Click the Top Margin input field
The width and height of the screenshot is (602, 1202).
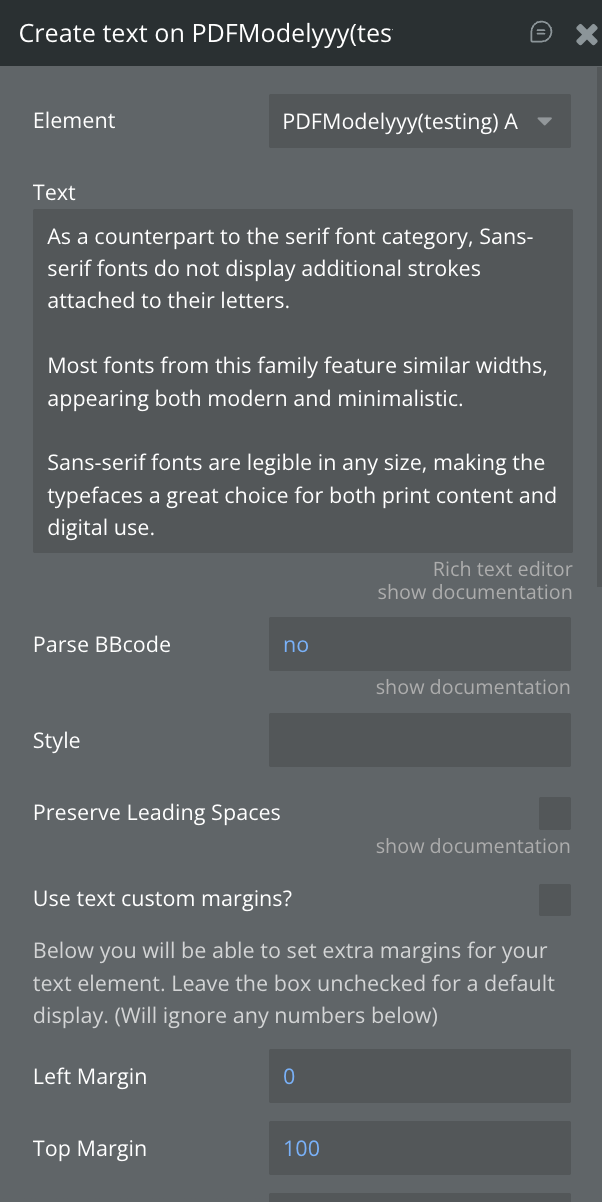(x=419, y=1148)
